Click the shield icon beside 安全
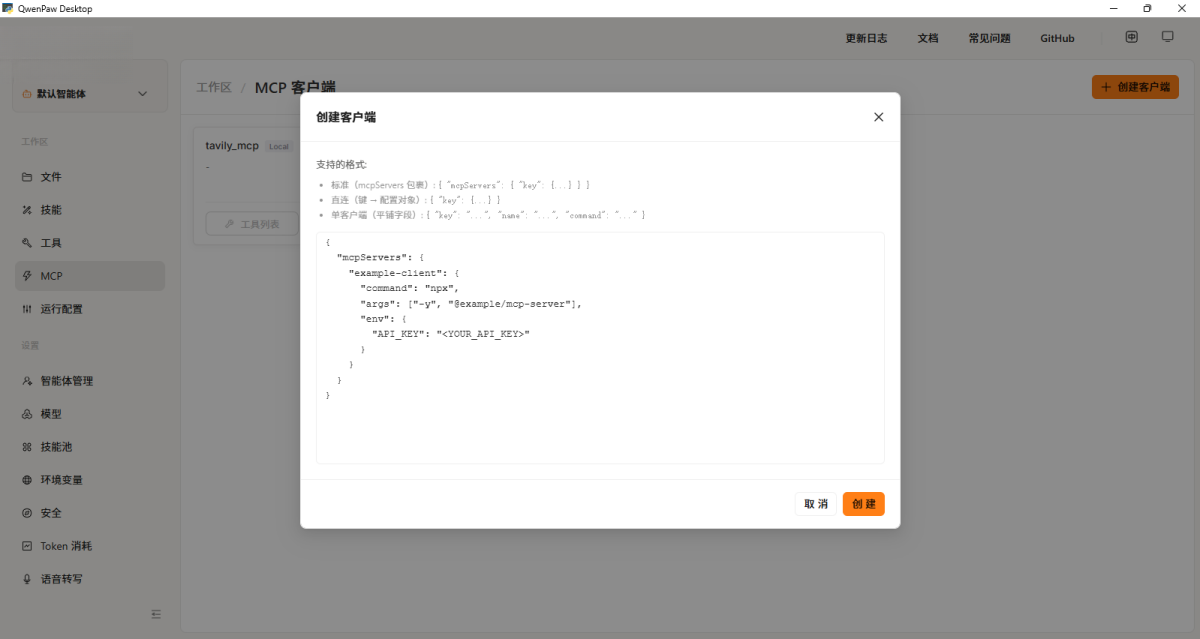 coord(27,513)
